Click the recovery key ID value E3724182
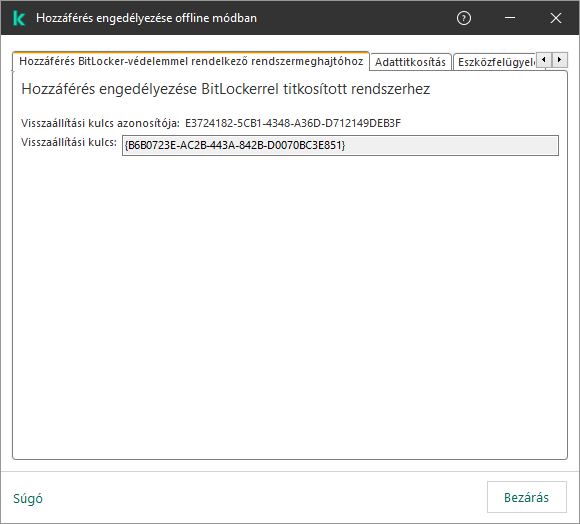580x524 pixels. pyautogui.click(x=293, y=123)
